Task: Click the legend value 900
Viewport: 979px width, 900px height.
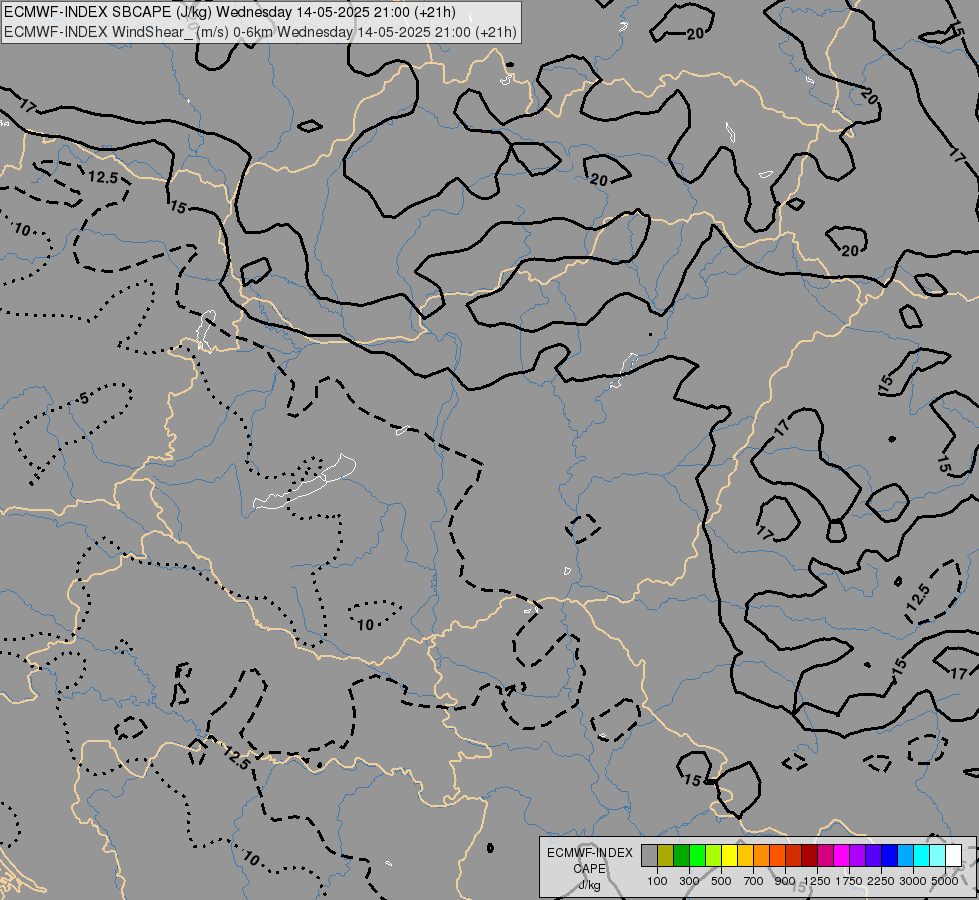Action: (785, 881)
